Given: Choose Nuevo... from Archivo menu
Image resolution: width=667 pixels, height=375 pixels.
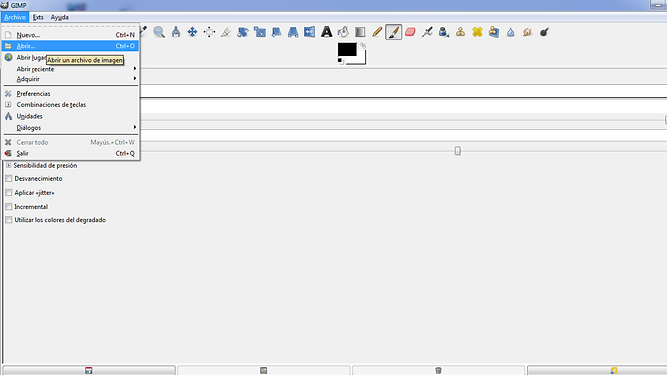Looking at the screenshot, I should point(71,35).
